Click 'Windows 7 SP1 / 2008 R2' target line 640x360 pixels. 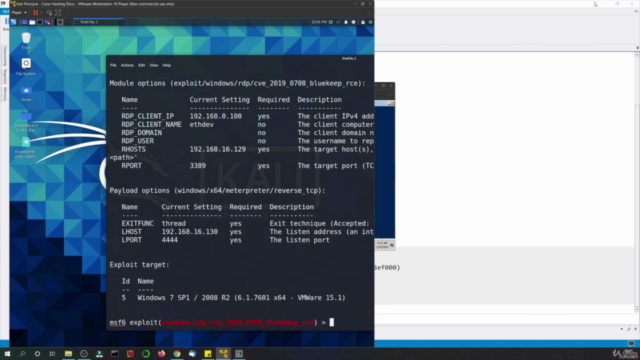pos(241,298)
